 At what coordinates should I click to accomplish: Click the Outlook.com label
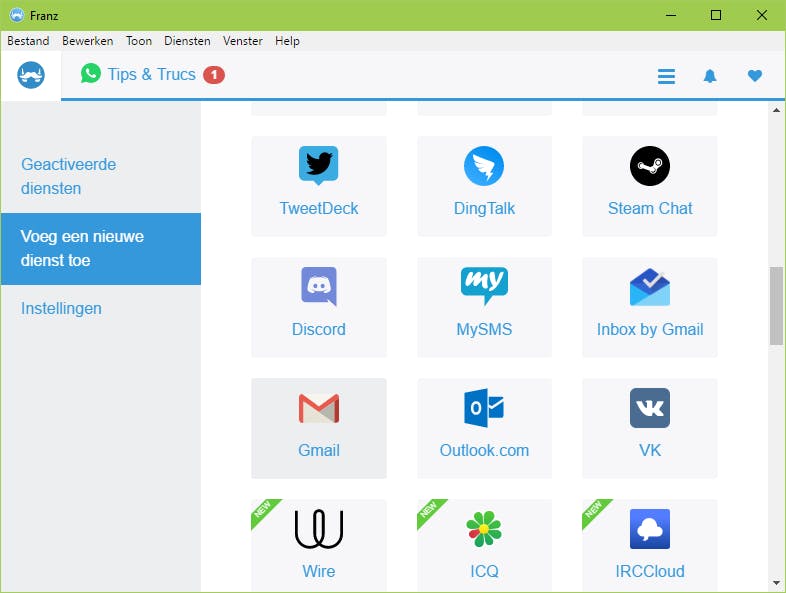point(484,450)
